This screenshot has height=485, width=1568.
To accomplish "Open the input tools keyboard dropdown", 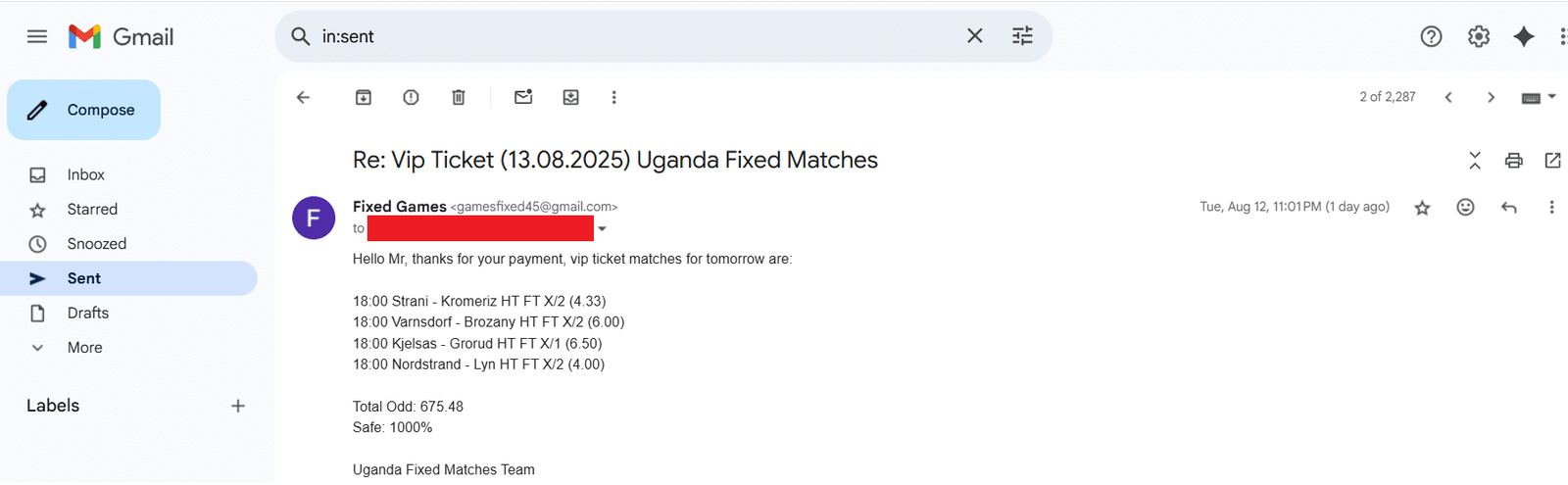I will [1537, 98].
